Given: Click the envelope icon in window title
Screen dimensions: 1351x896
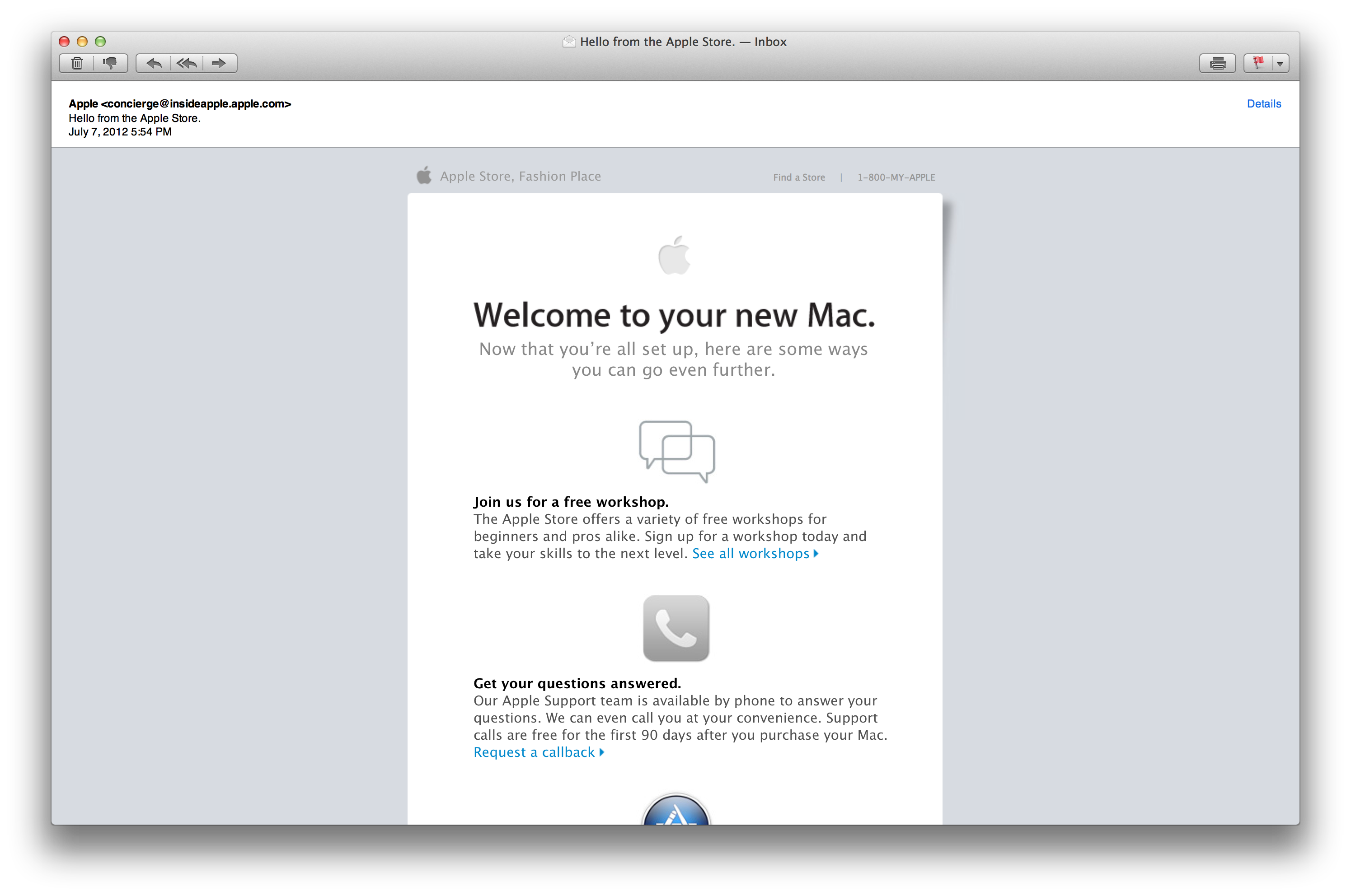Looking at the screenshot, I should 569,41.
